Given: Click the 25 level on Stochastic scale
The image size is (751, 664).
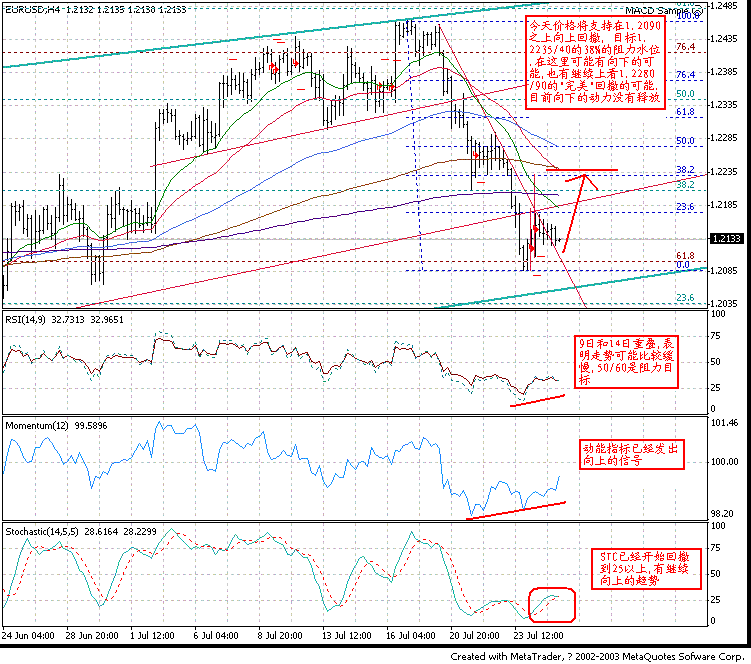Looking at the screenshot, I should [715, 600].
